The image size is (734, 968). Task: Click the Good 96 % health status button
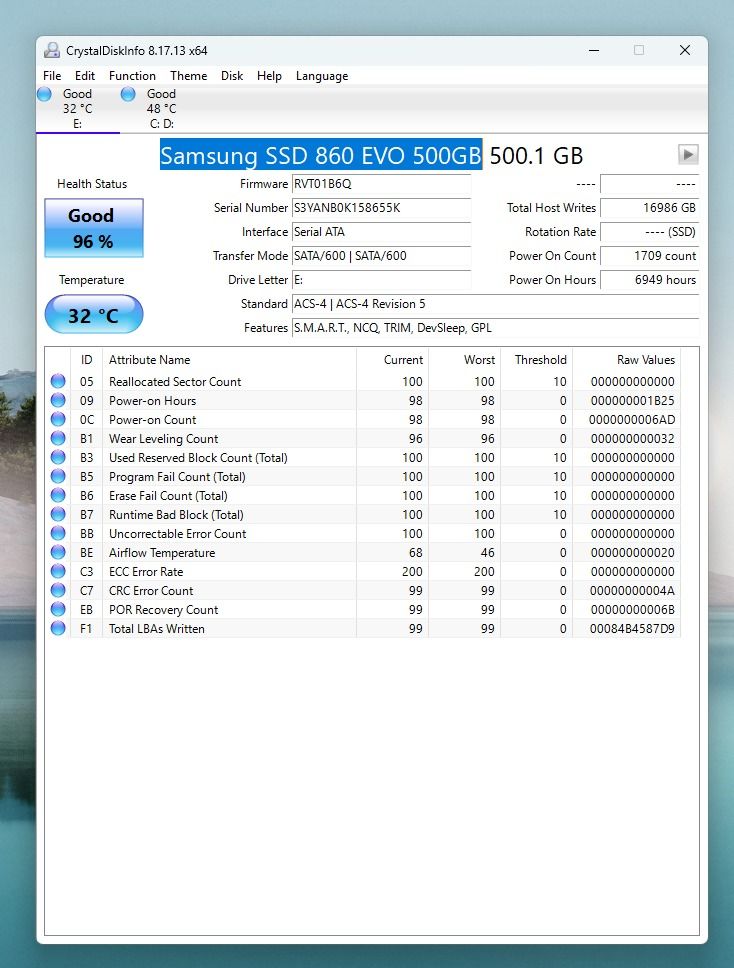tap(94, 228)
